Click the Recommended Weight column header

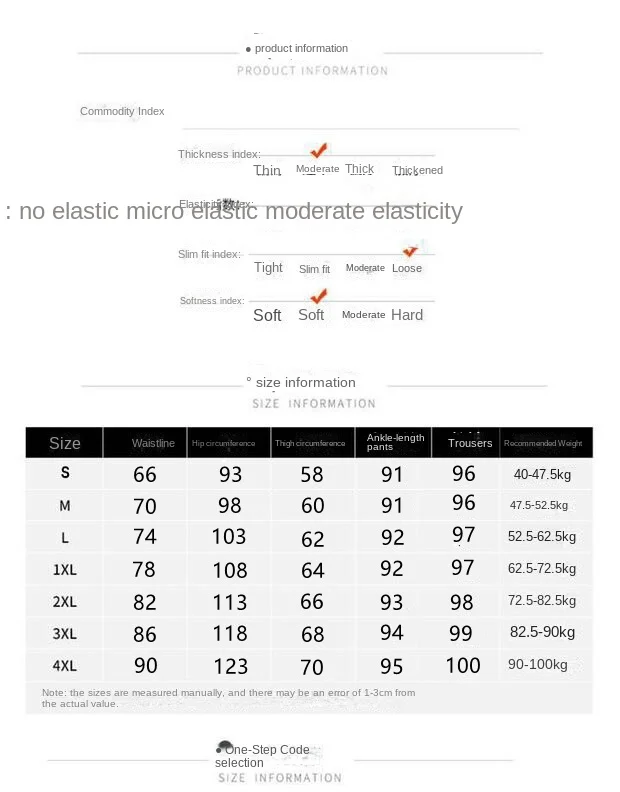pos(543,443)
